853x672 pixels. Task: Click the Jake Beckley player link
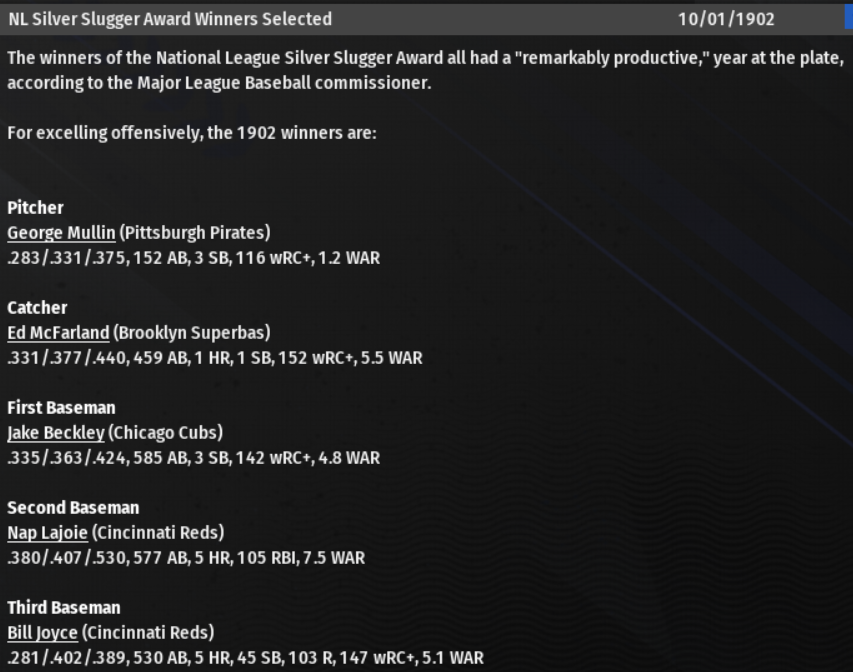(x=55, y=433)
